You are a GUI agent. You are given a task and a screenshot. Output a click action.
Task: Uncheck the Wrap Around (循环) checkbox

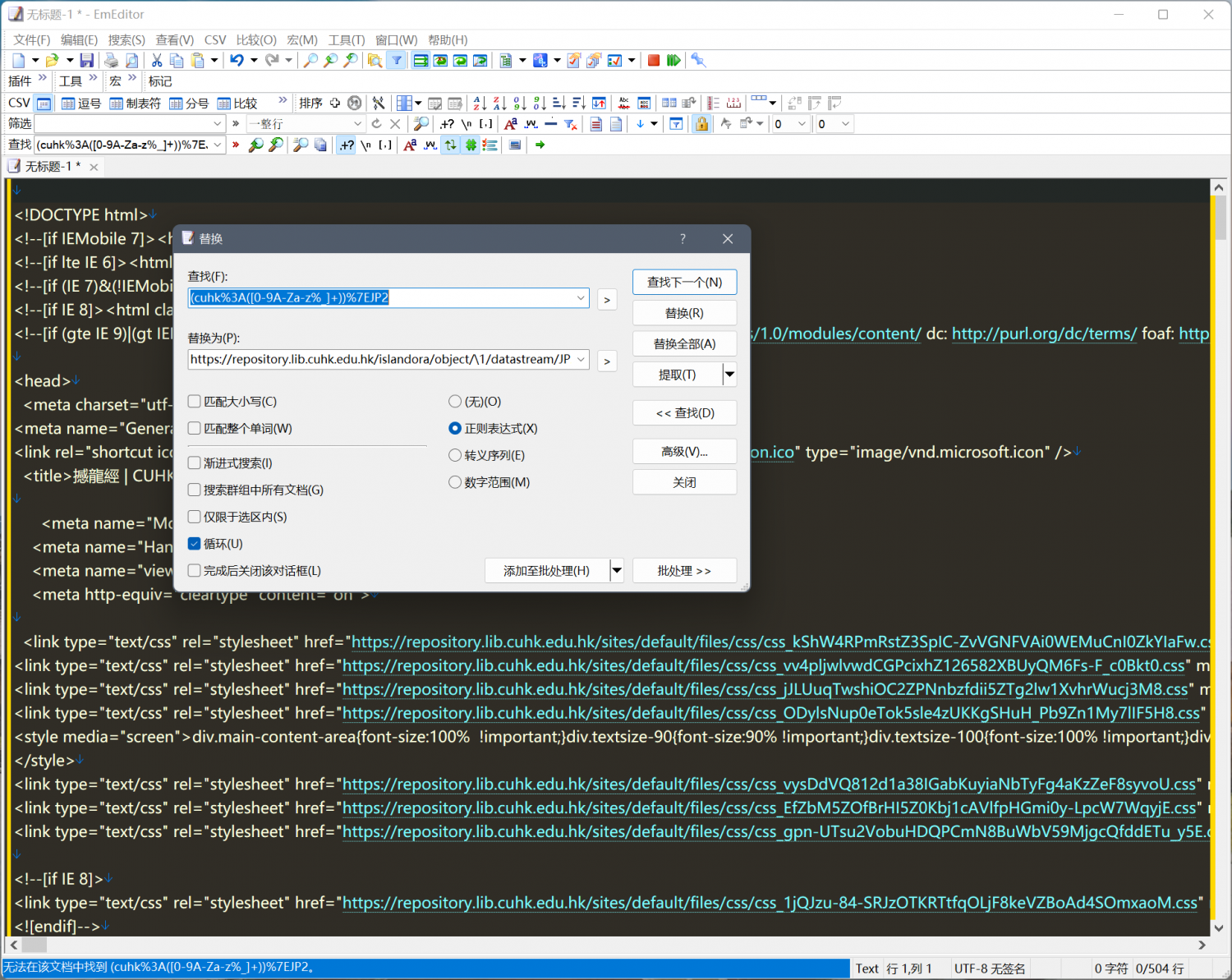pyautogui.click(x=195, y=544)
